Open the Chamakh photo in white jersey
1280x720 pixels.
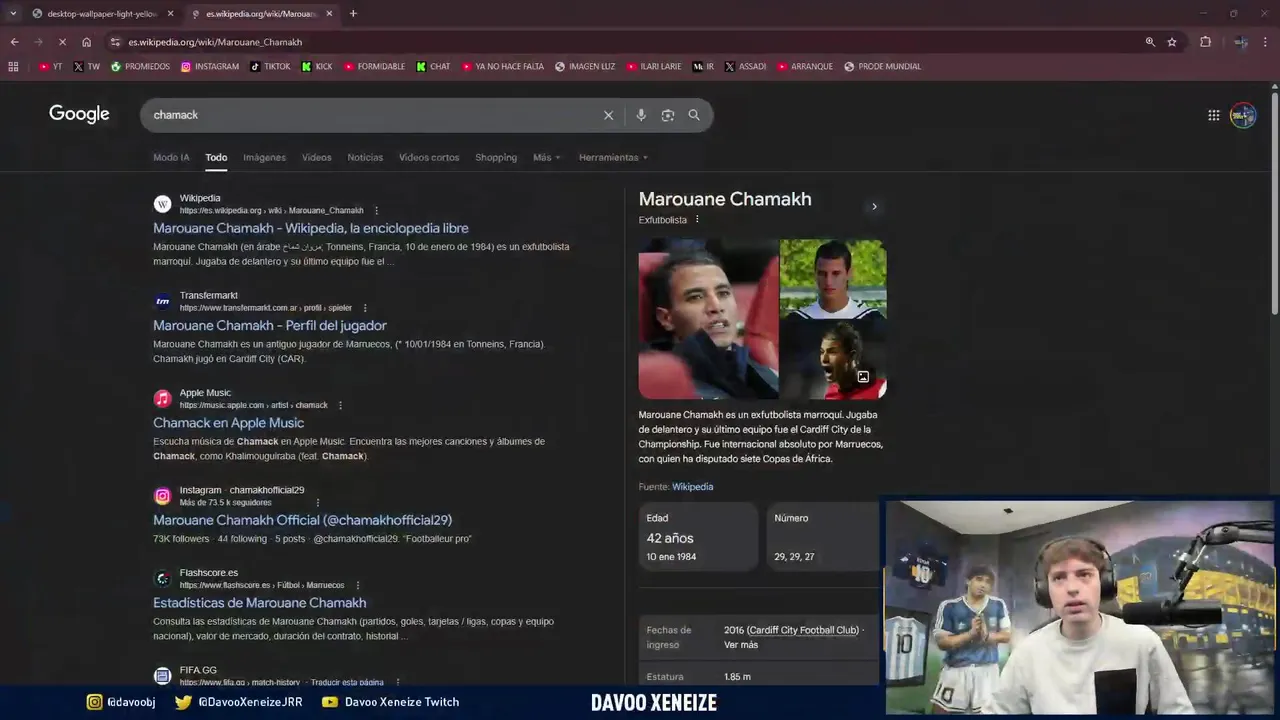click(x=833, y=278)
